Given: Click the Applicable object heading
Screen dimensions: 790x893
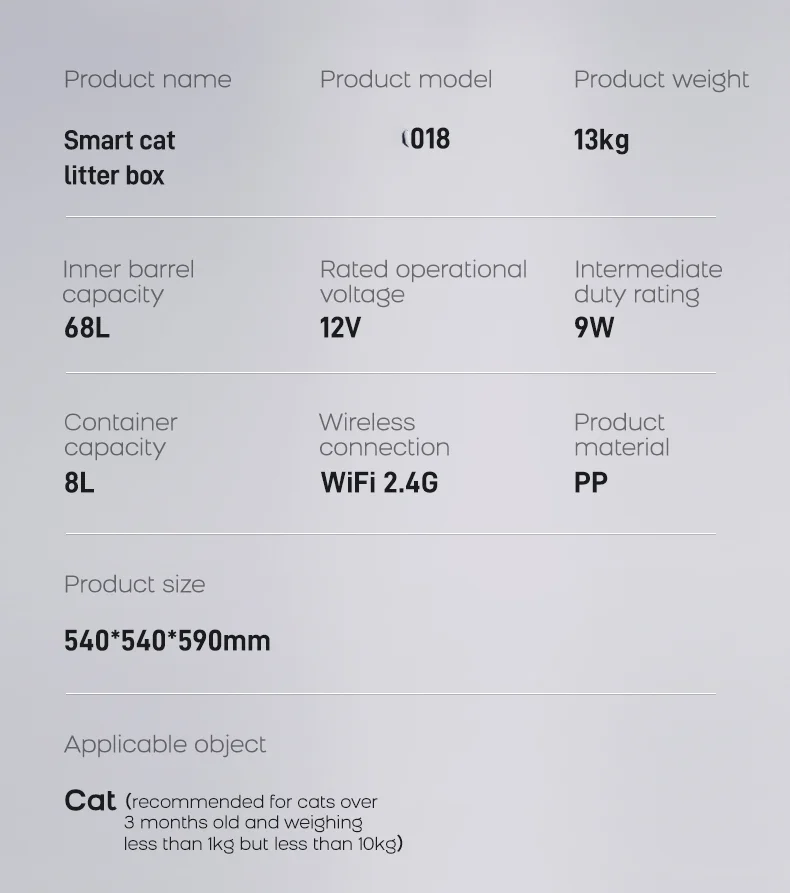Looking at the screenshot, I should tap(165, 745).
